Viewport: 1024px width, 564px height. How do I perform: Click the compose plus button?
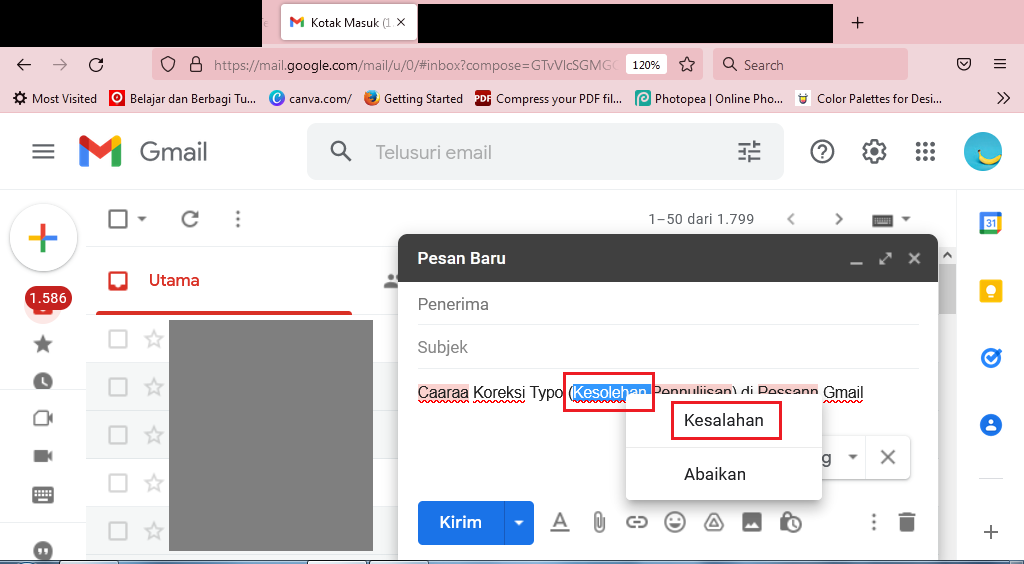click(x=43, y=238)
